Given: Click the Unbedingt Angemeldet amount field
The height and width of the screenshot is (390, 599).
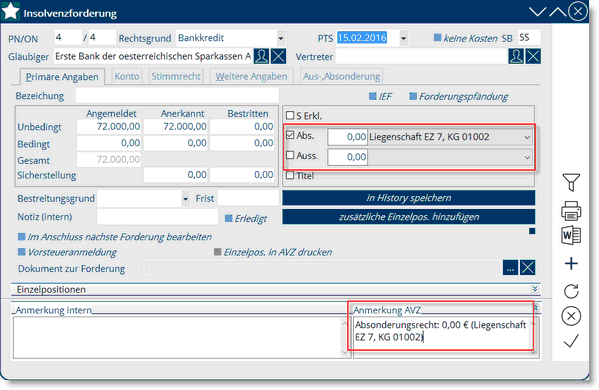Looking at the screenshot, I should click(109, 127).
